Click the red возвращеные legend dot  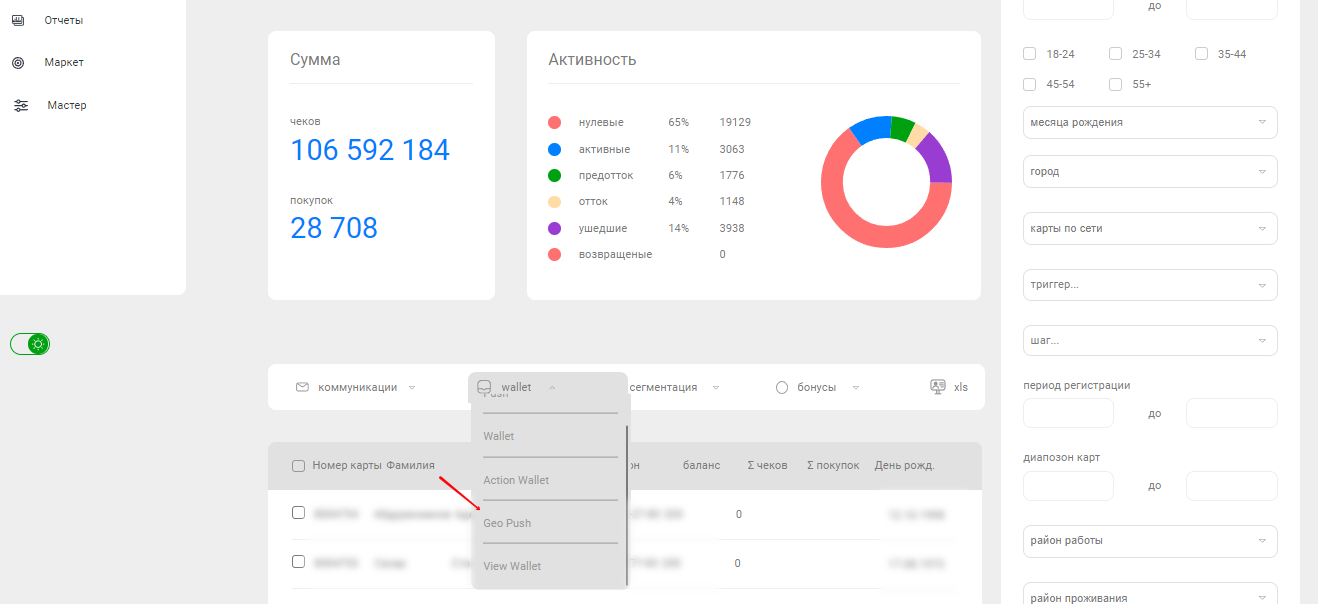pos(554,254)
